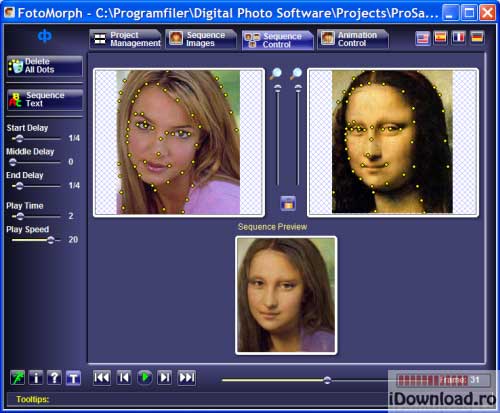Click the Sequence Preview morph image
This screenshot has width=500, height=413.
[x=286, y=295]
